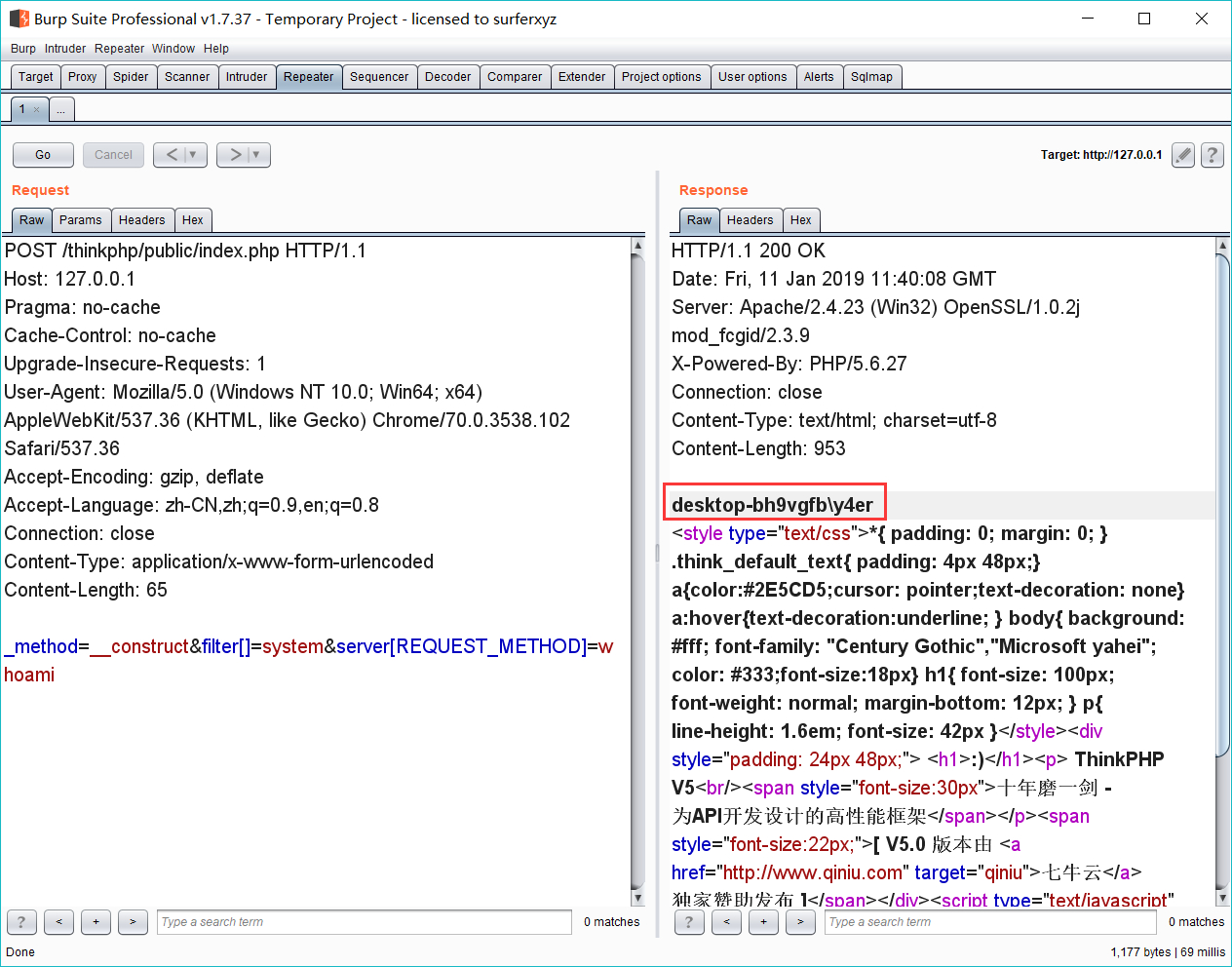Click the 'Host: 127.0.0.1' request header
The image size is (1232, 967).
[70, 279]
